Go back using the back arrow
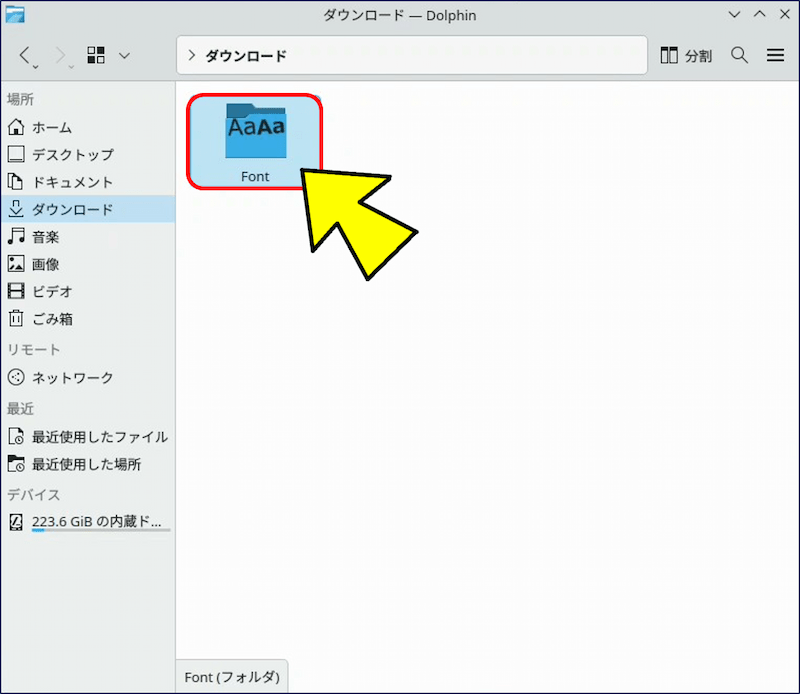 tap(27, 56)
